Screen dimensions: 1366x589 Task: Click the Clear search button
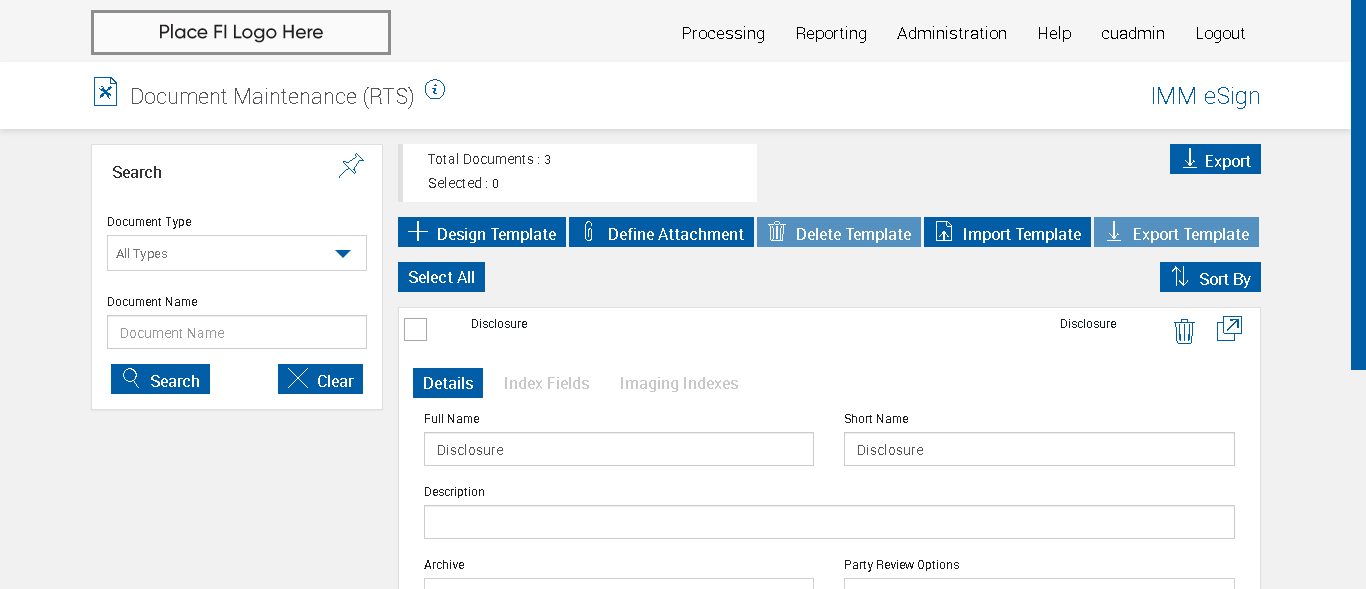[320, 380]
